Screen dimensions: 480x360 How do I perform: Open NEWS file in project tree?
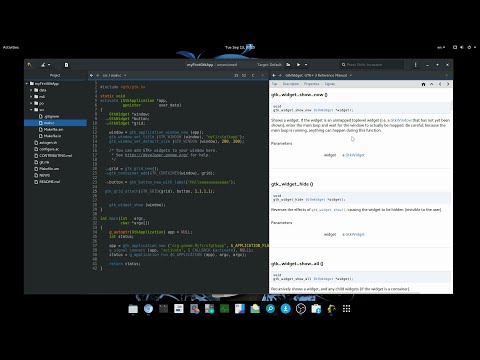(42, 175)
